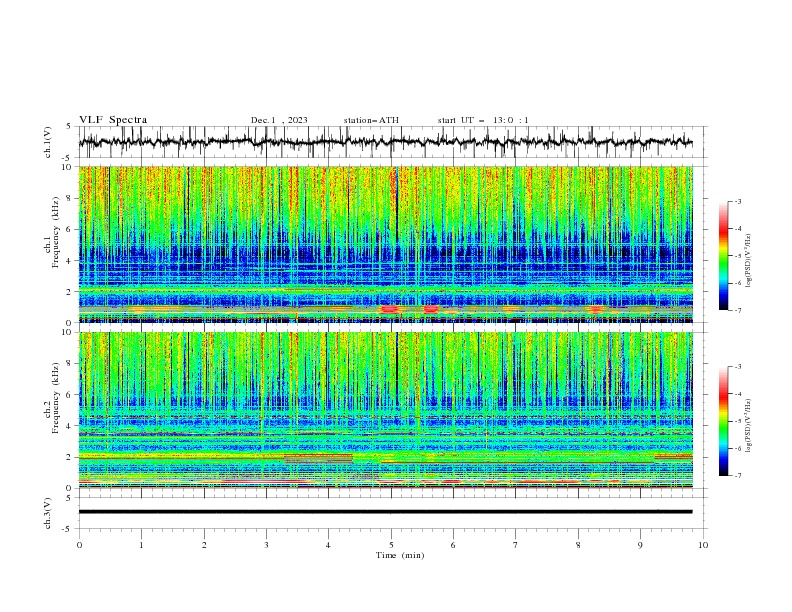
Task: Click the red burst near minute 5 in ch.1 spectrogram
Action: 389,309
